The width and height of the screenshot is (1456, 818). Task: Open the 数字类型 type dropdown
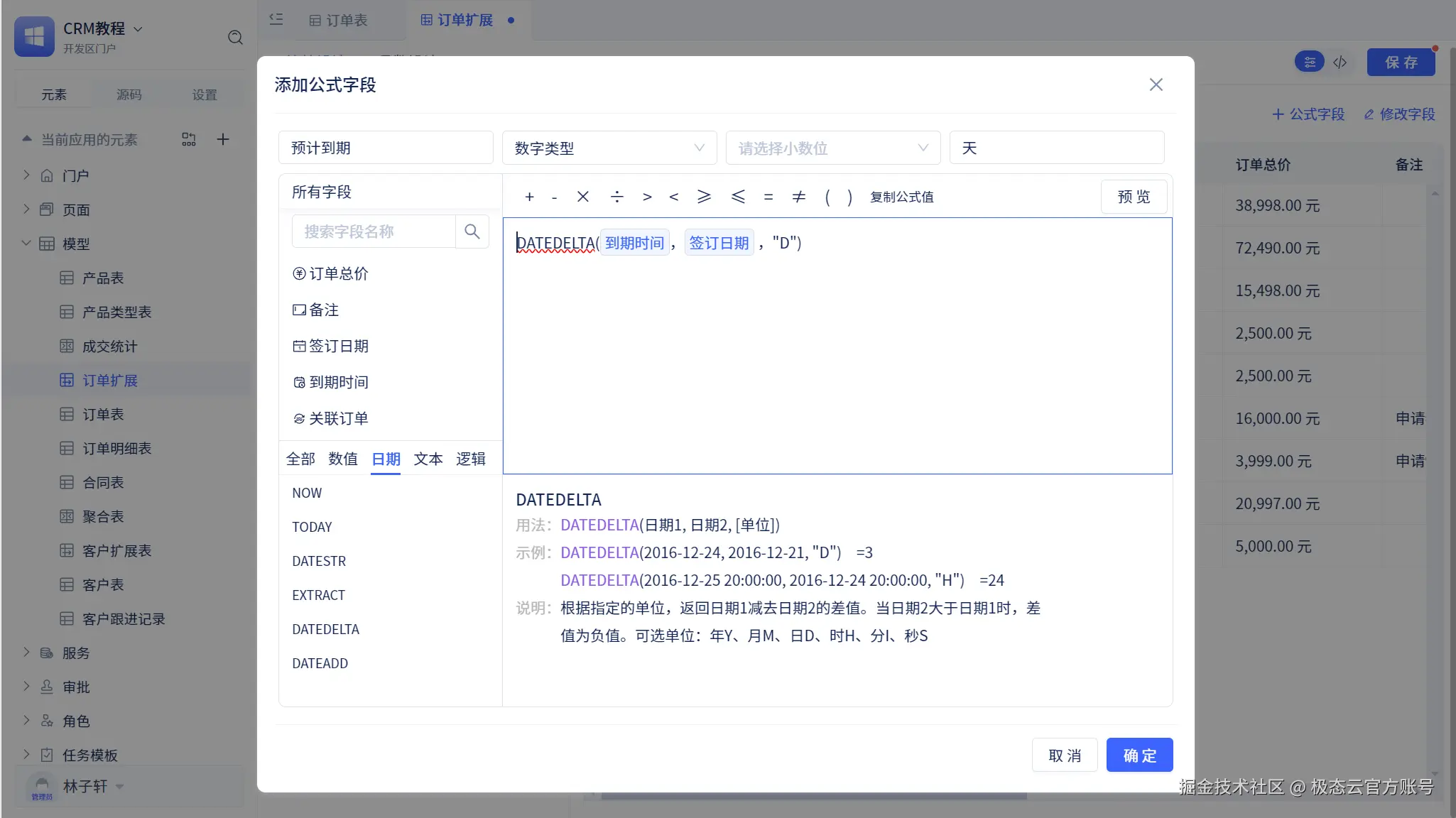pos(609,148)
